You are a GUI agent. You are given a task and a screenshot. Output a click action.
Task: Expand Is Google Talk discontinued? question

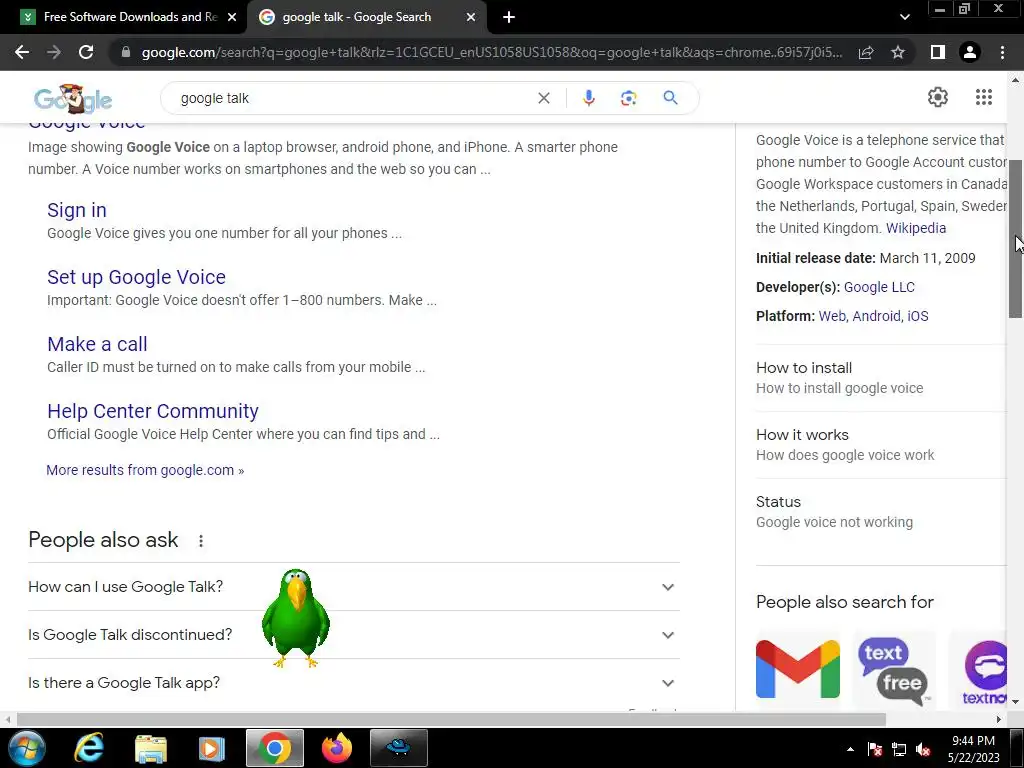coord(353,635)
